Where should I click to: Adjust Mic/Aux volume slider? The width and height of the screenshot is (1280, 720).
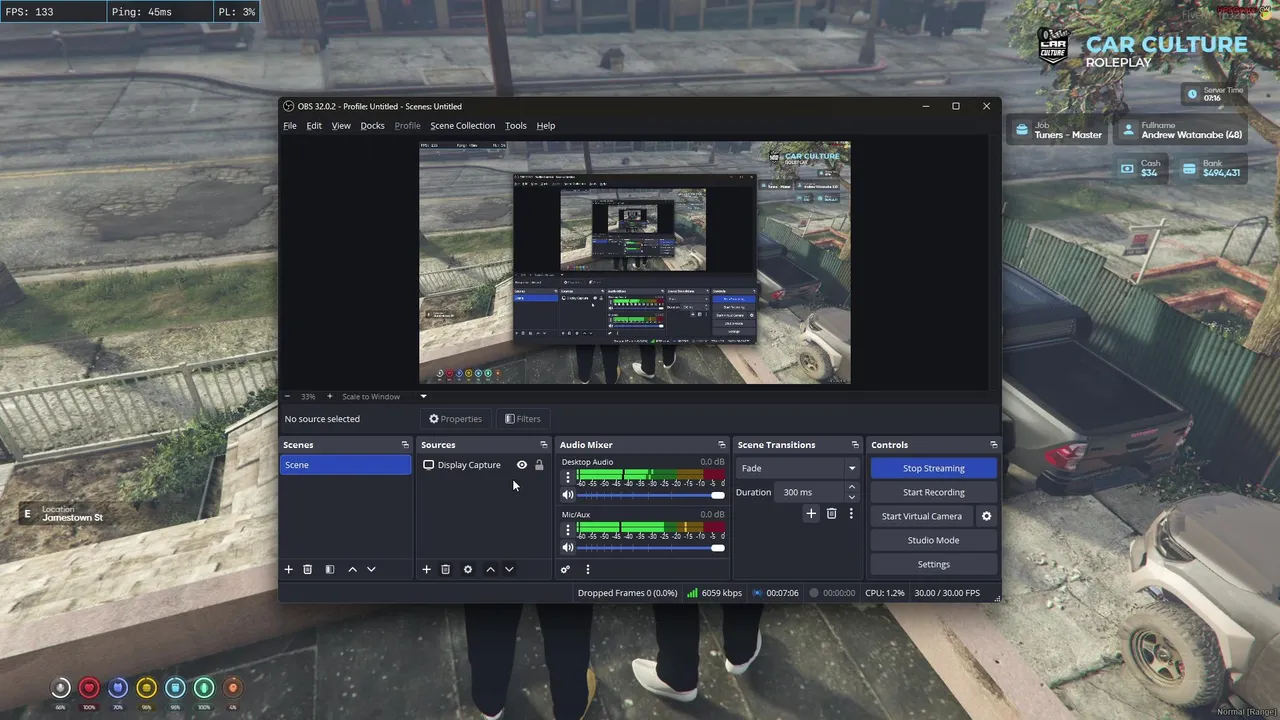pos(650,547)
